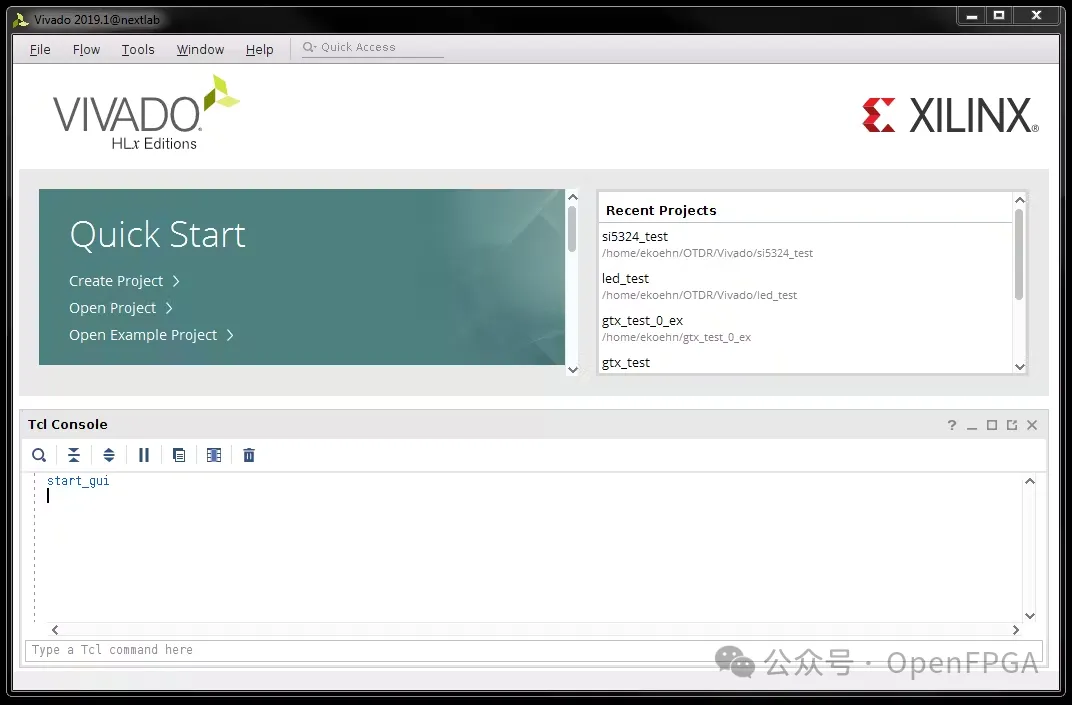Click the Tcl Console search icon
The width and height of the screenshot is (1072, 705).
click(39, 455)
